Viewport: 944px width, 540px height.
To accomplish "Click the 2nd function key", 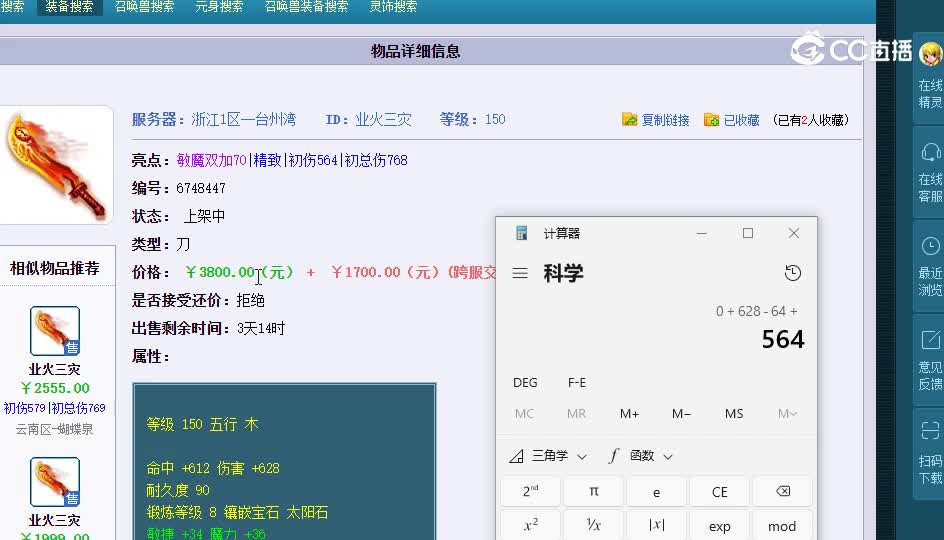I will (x=531, y=491).
